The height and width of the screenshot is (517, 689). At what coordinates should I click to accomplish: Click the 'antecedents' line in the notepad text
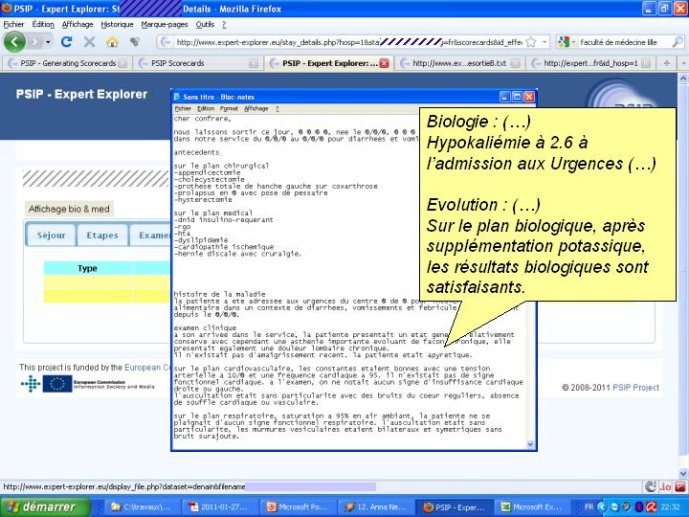(196, 152)
